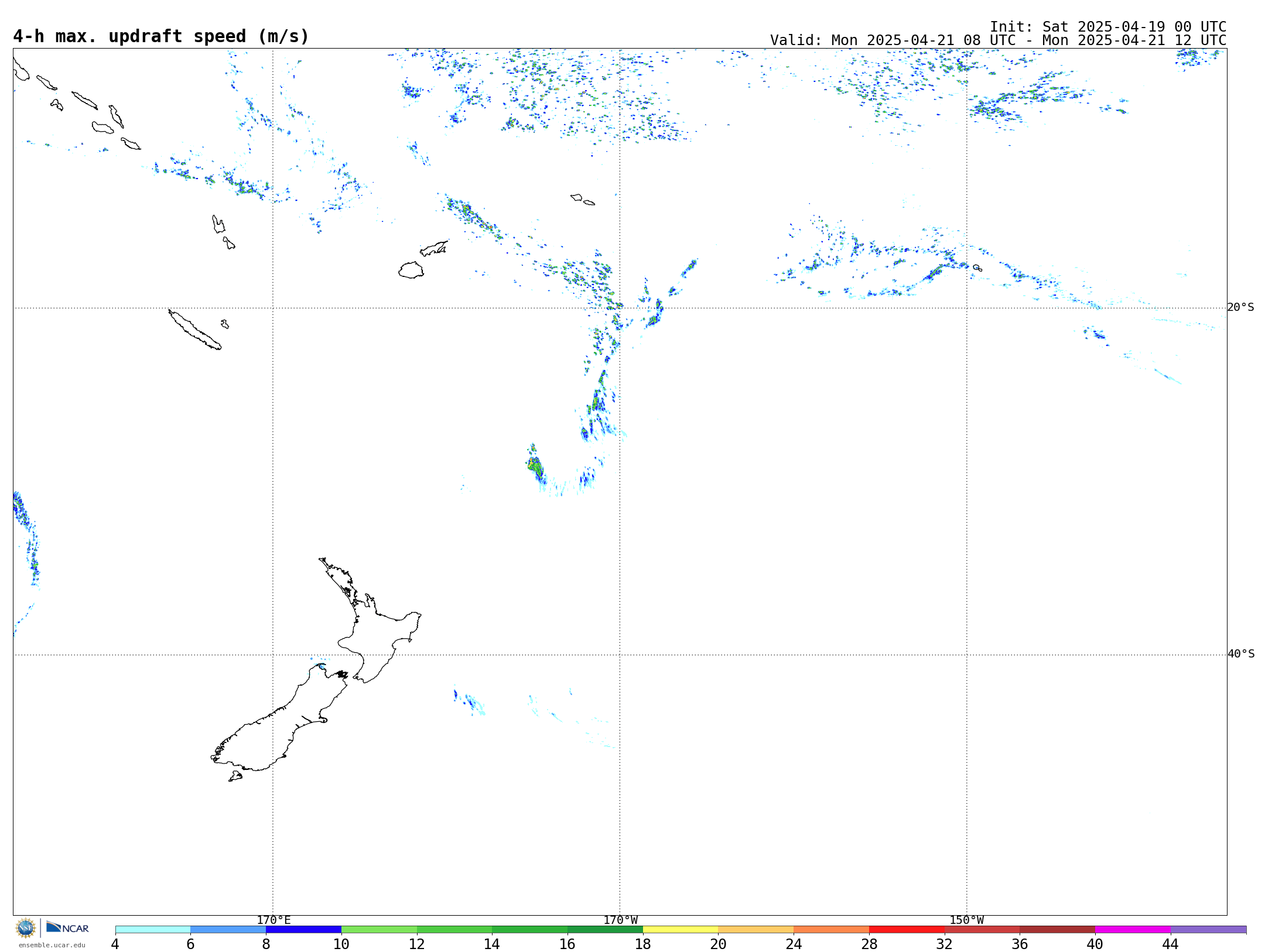Click the colorbar tick label '32'

coord(944,944)
